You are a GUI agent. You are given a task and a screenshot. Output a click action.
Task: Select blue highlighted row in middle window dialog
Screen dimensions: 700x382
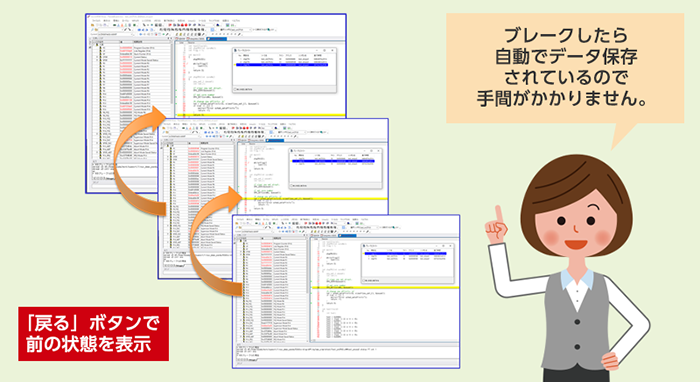[x=333, y=161]
